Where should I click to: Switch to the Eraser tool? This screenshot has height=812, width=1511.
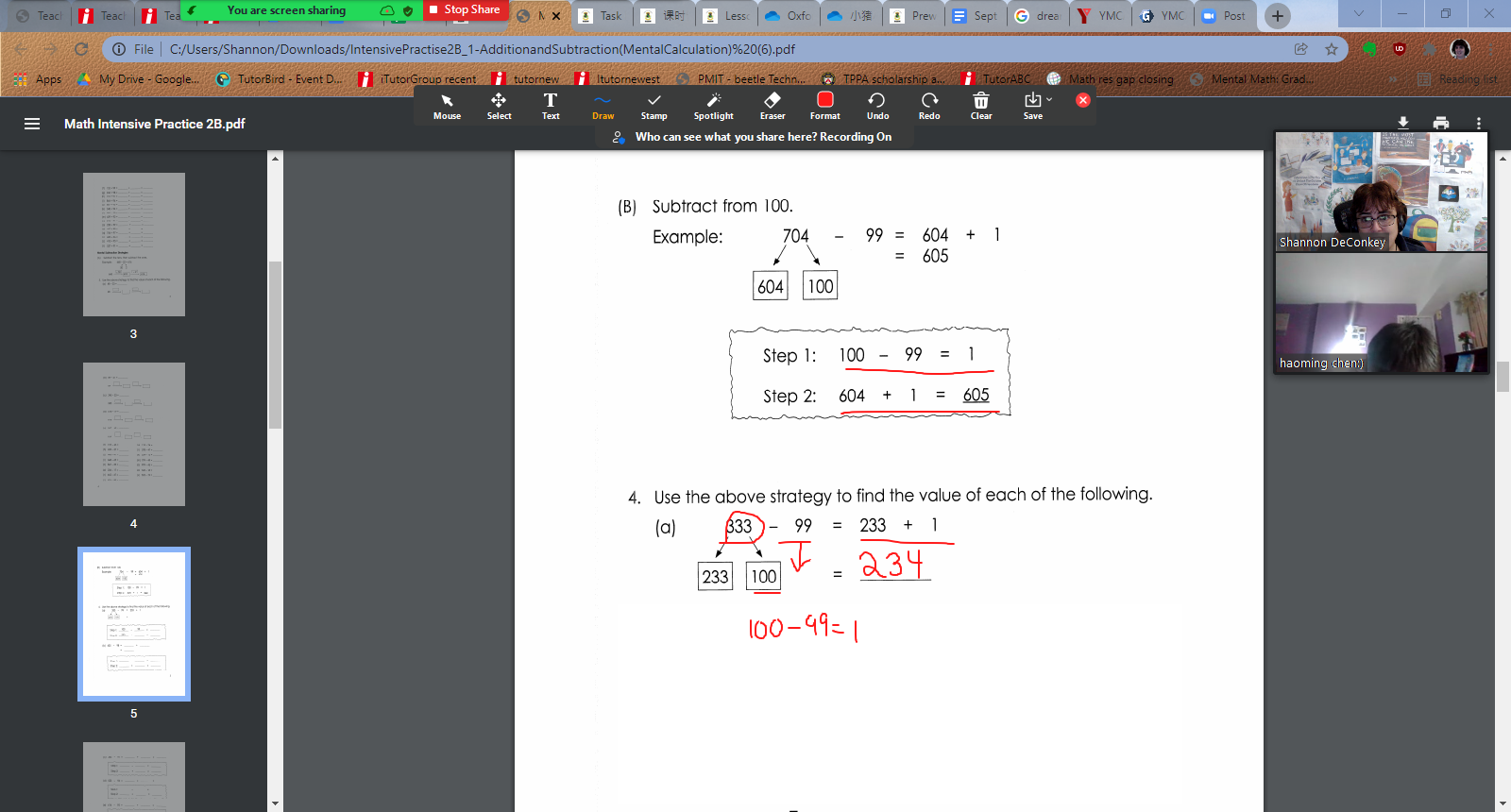pos(772,106)
